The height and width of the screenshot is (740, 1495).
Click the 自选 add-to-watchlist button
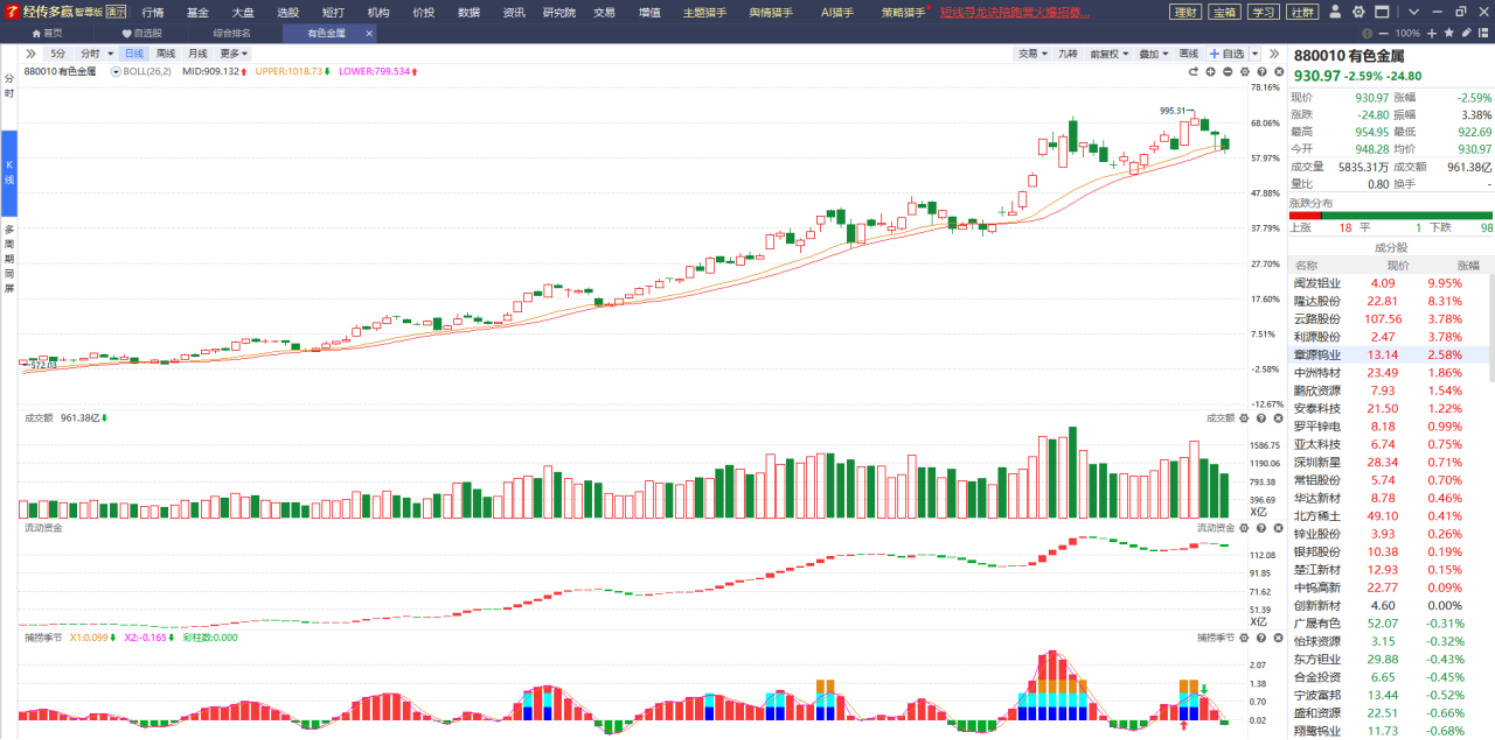[1227, 54]
